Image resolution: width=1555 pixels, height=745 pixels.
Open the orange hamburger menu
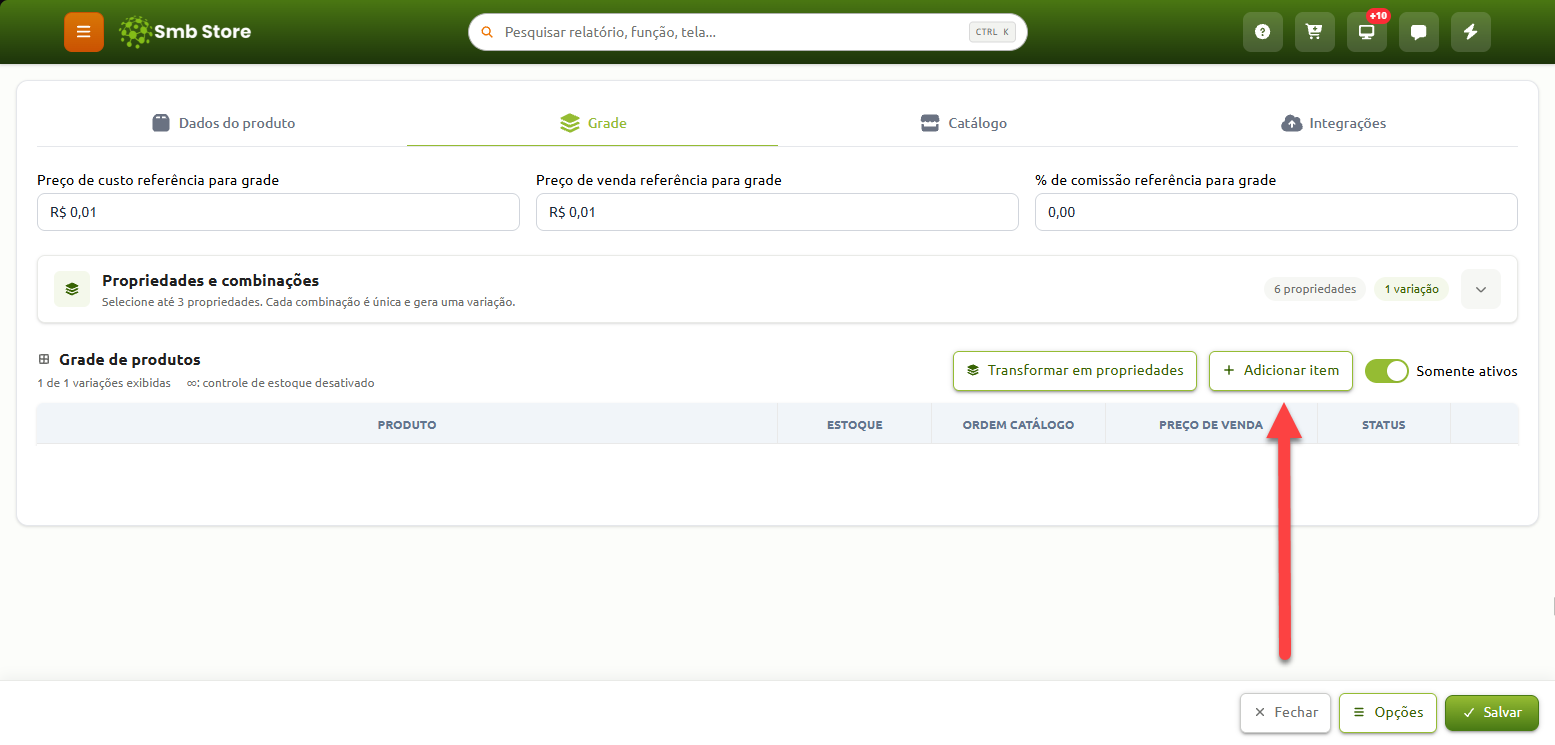(x=84, y=32)
